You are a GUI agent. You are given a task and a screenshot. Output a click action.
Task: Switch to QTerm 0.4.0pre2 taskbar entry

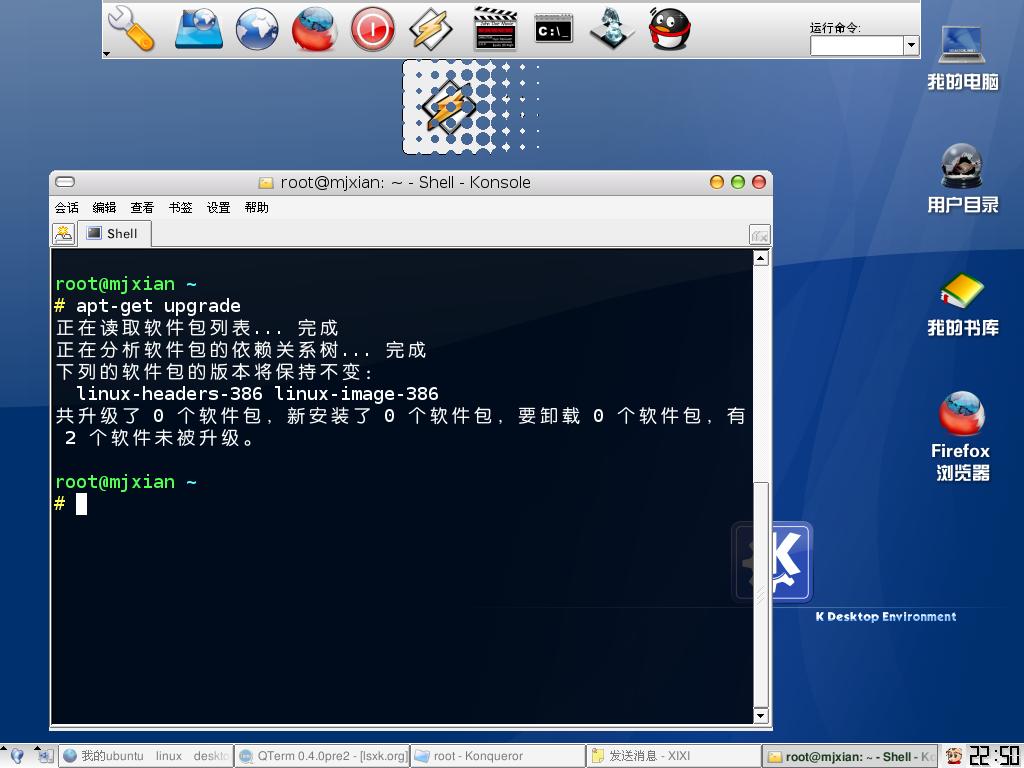322,756
